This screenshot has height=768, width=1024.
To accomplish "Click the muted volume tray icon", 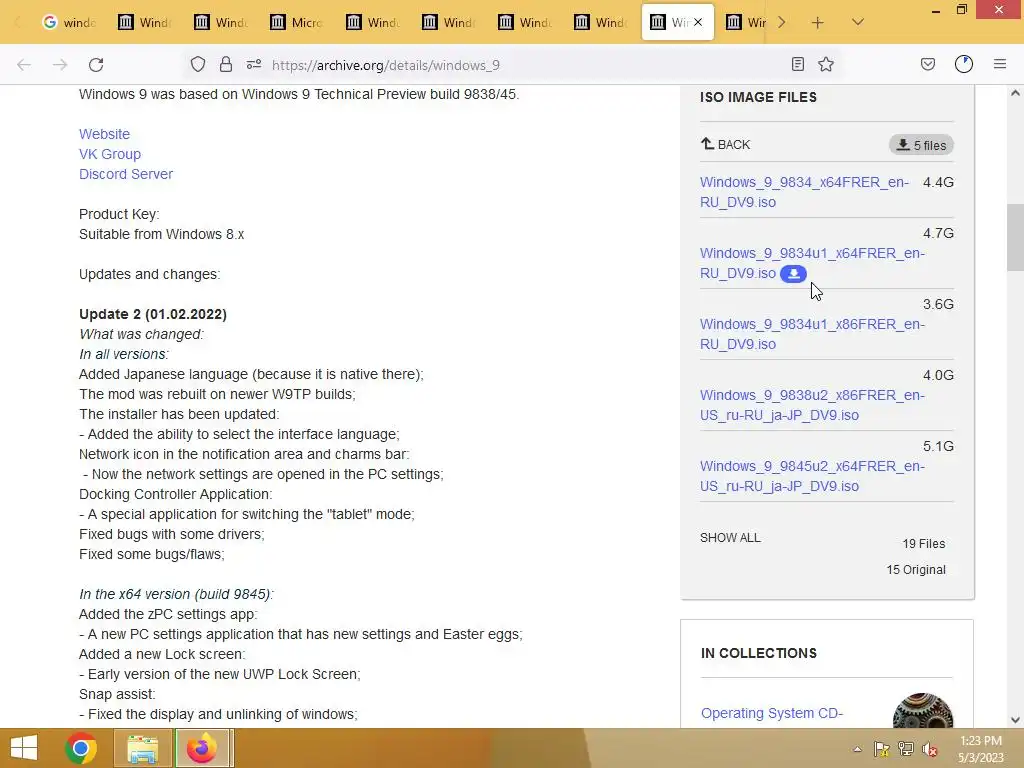I will (930, 749).
